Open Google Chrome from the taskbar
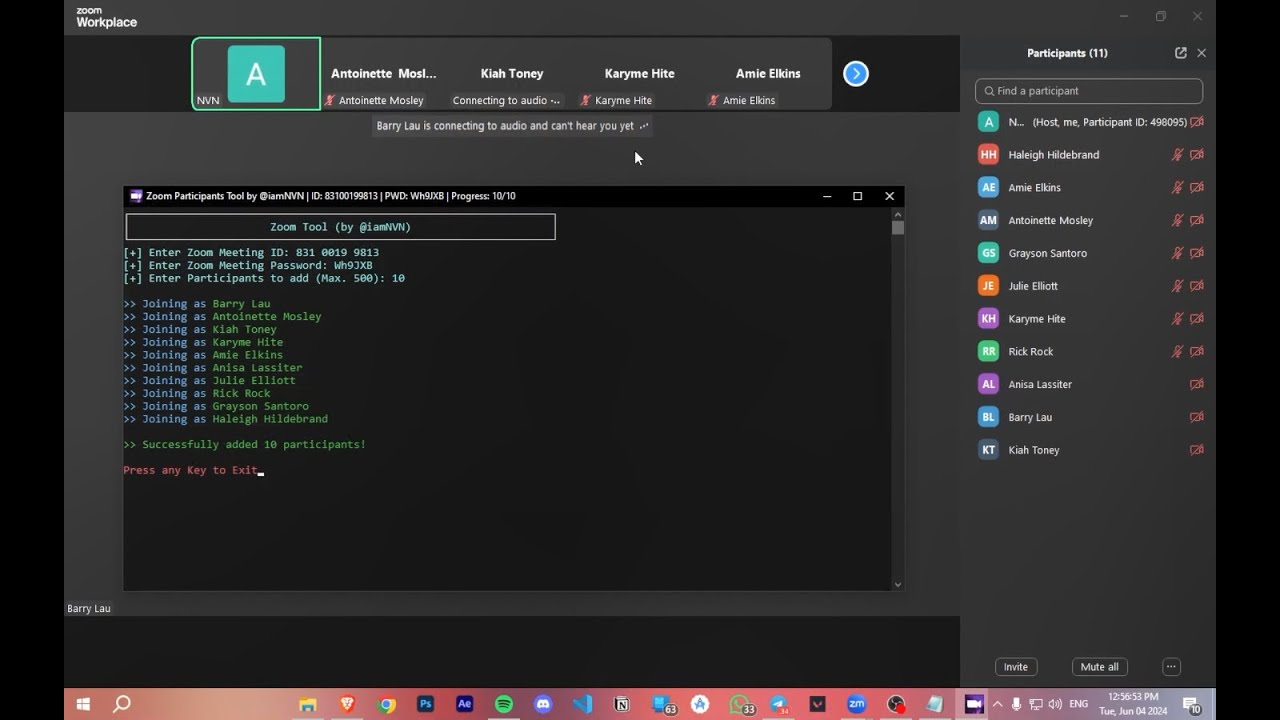1280x720 pixels. pyautogui.click(x=387, y=704)
